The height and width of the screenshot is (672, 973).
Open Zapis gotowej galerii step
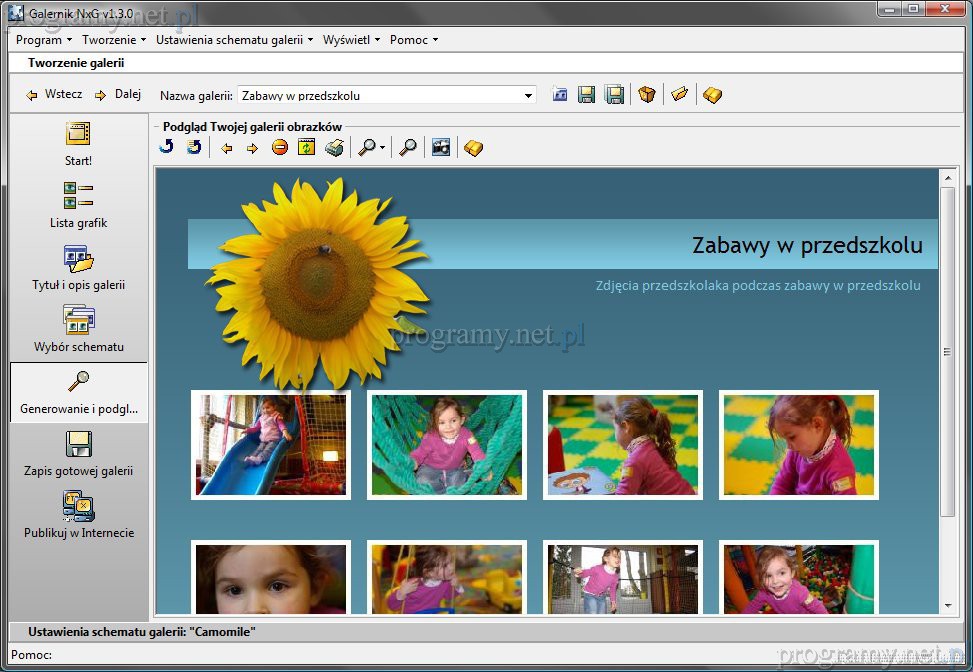tap(78, 444)
